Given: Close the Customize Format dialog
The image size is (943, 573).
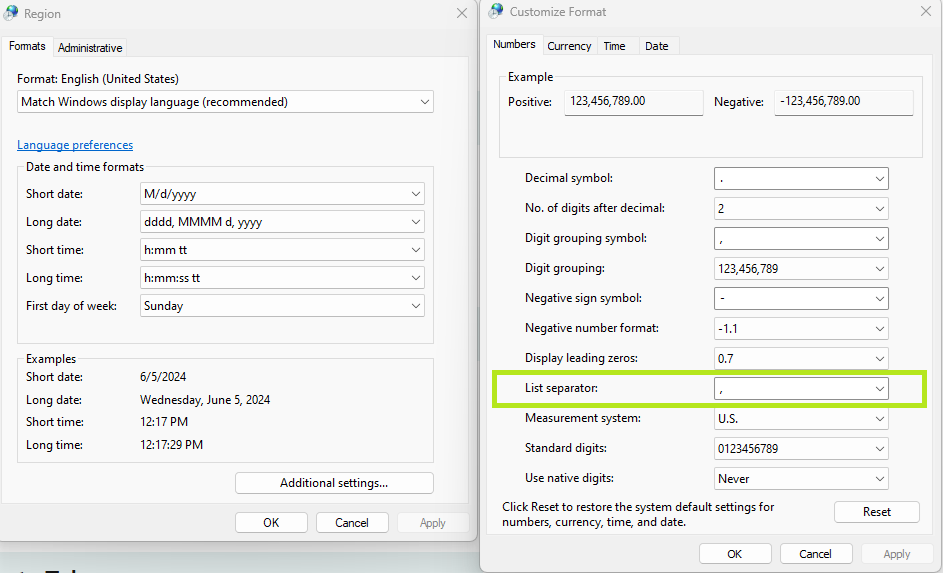Looking at the screenshot, I should (x=926, y=11).
